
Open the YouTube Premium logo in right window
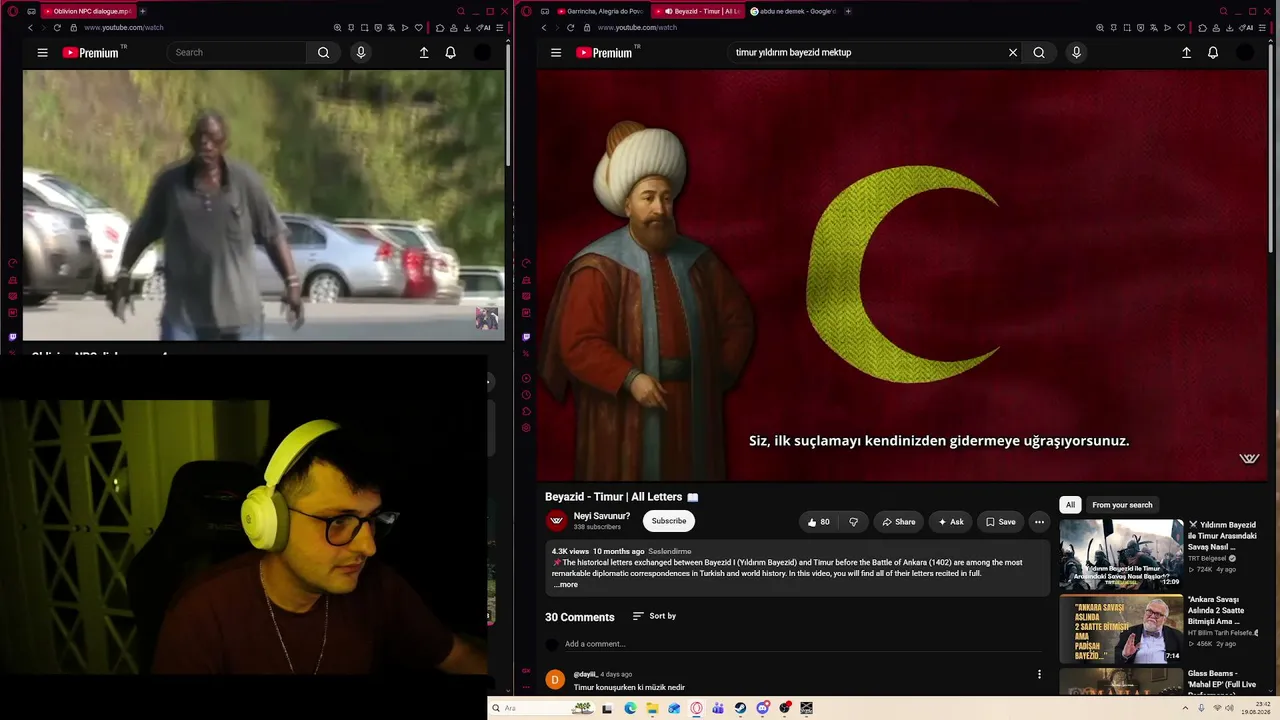tap(604, 53)
